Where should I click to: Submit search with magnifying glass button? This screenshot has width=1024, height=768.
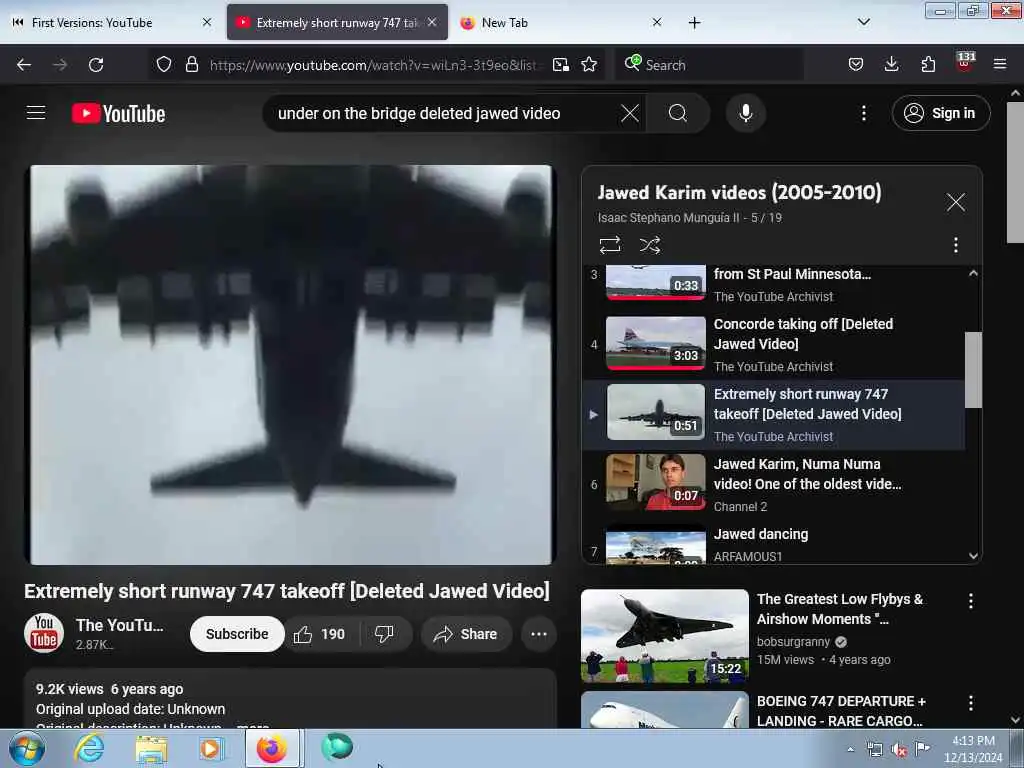678,114
